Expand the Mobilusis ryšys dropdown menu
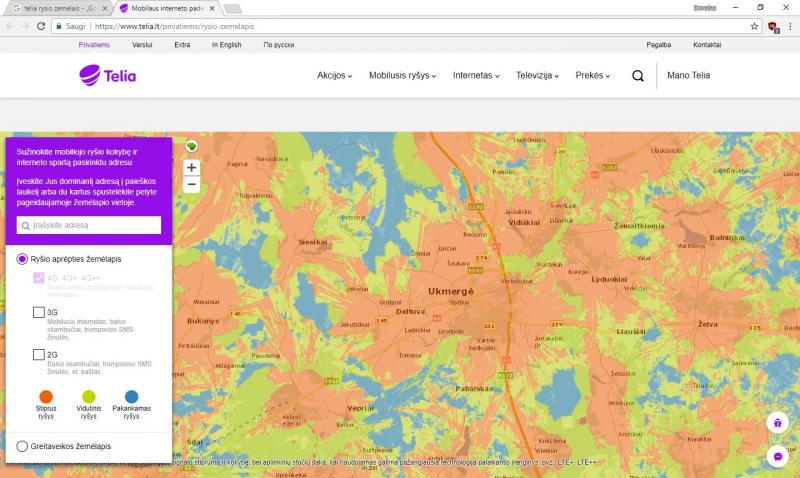 [403, 76]
